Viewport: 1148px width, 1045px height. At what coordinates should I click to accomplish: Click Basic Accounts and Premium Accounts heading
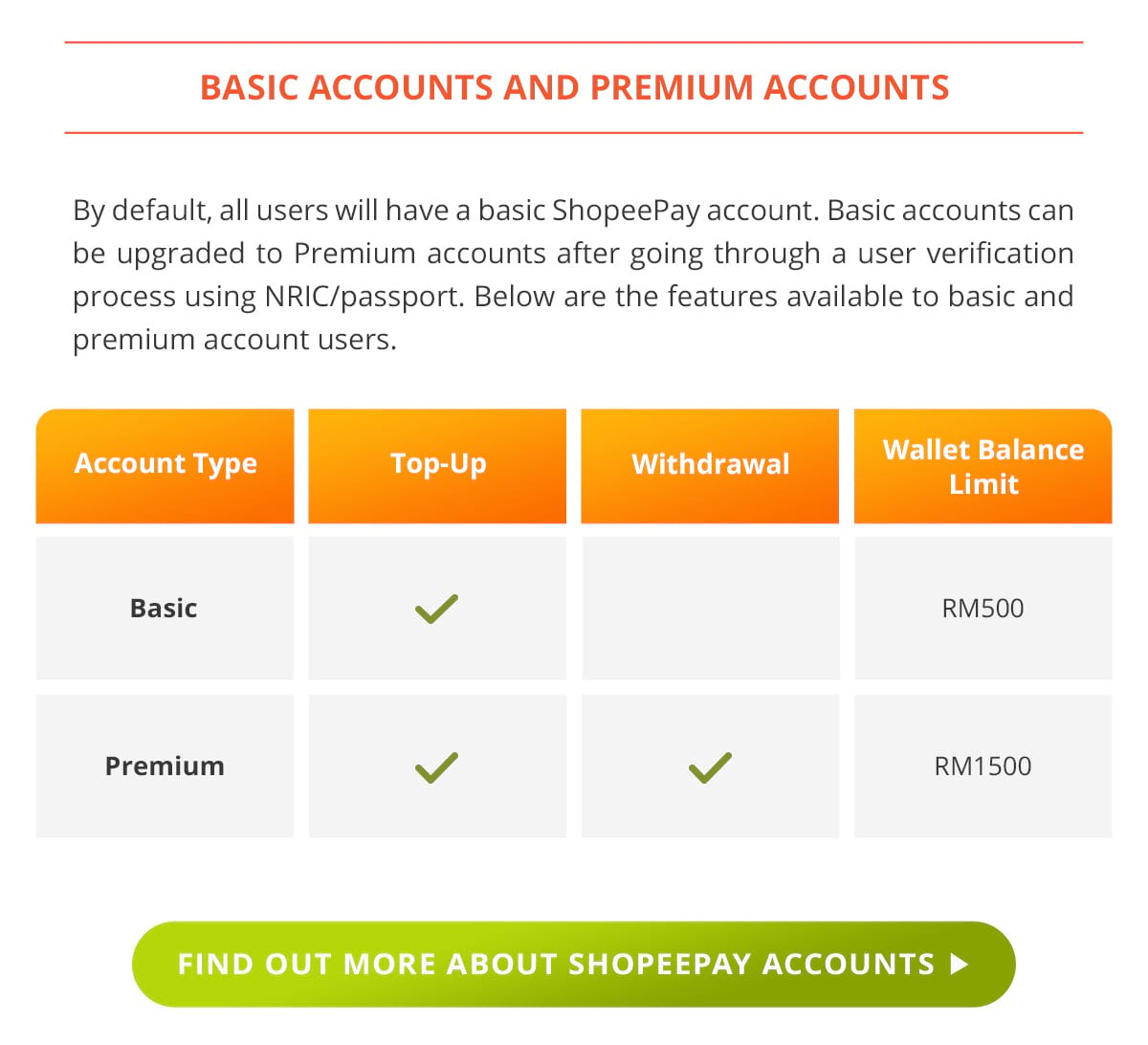coord(574,88)
